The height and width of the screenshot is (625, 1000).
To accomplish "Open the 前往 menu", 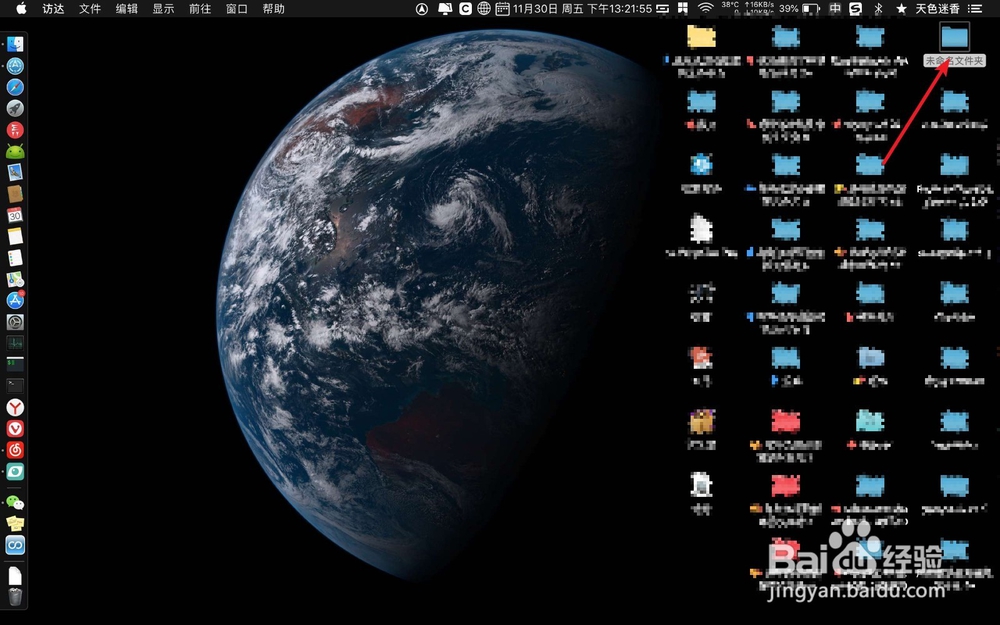I will (x=200, y=8).
